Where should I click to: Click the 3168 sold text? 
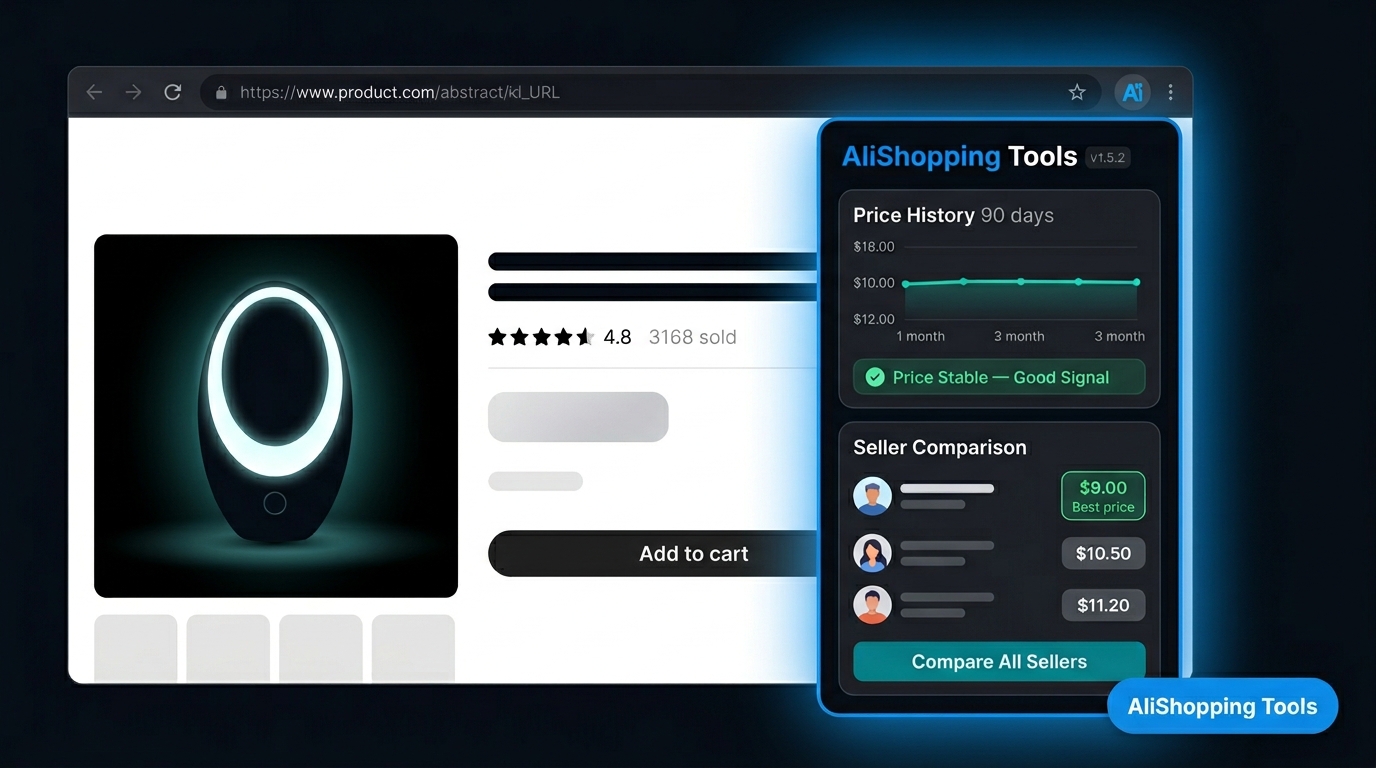(x=693, y=337)
